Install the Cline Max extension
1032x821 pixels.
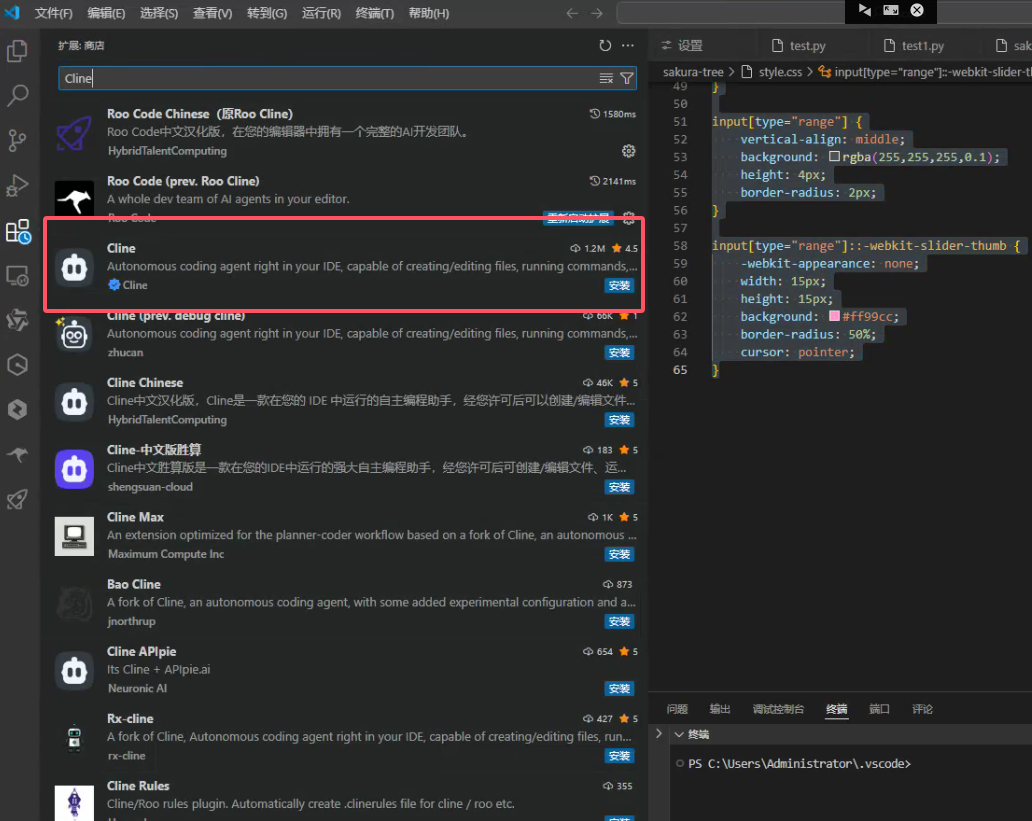pyautogui.click(x=619, y=554)
